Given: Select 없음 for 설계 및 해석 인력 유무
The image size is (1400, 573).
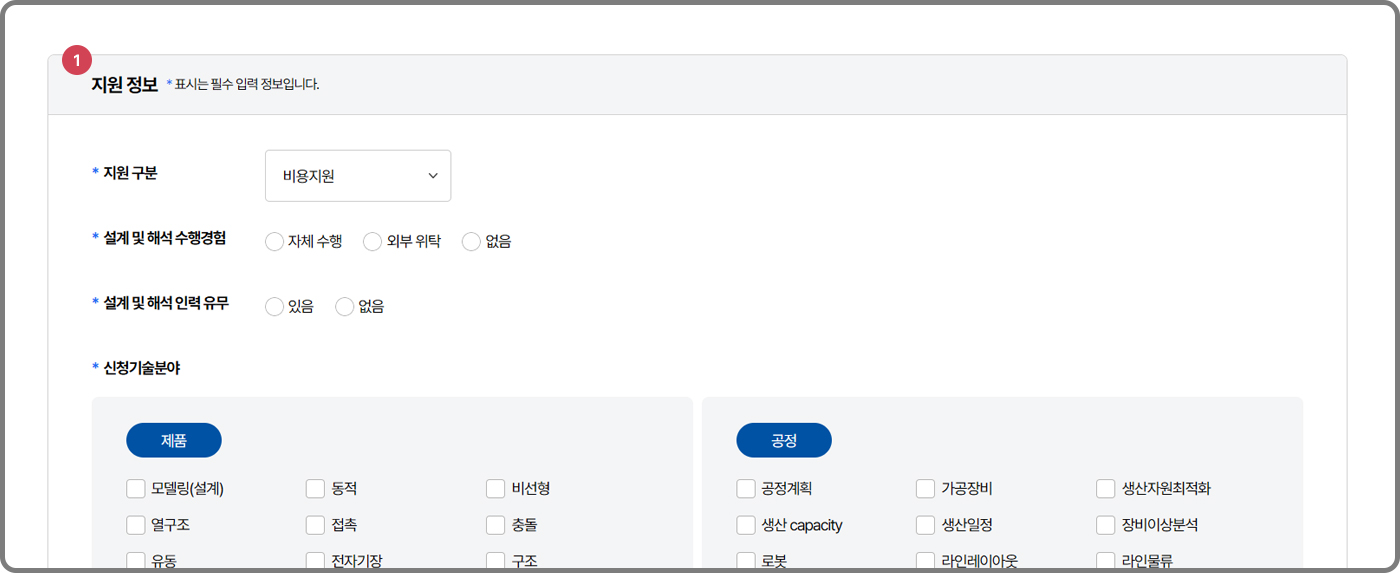Looking at the screenshot, I should 344,307.
